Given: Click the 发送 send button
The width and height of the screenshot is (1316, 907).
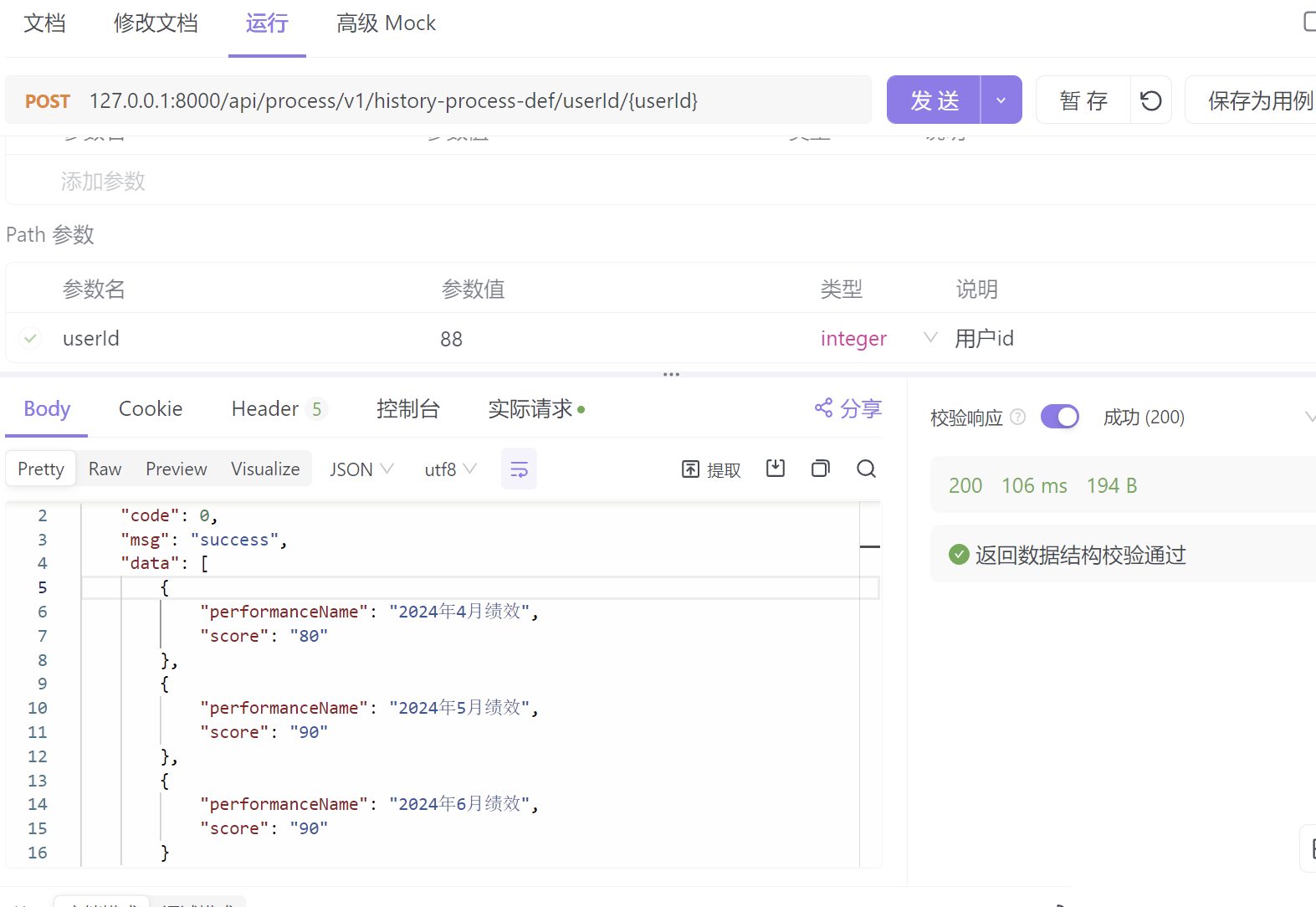Looking at the screenshot, I should (934, 100).
